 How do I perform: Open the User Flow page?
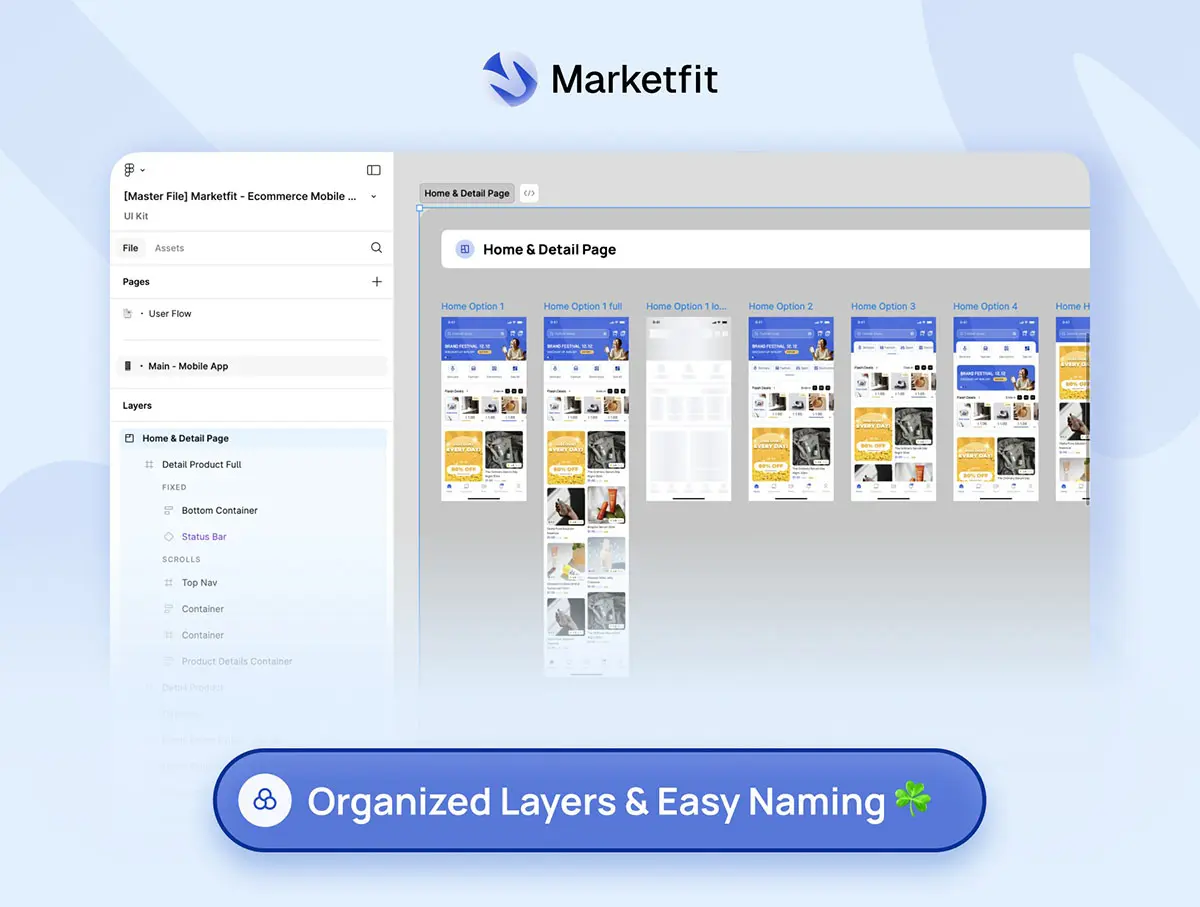coord(170,314)
